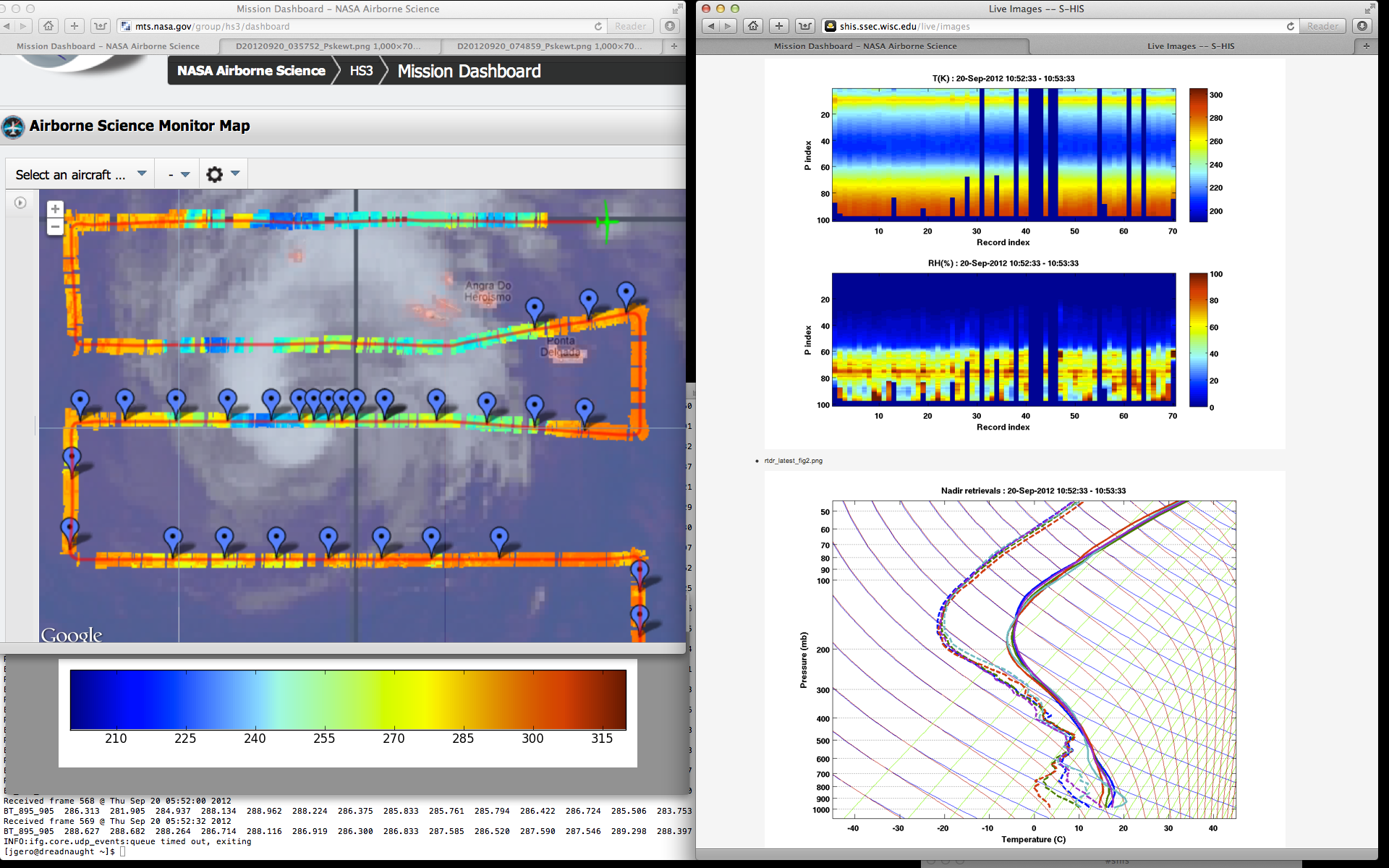
Task: Click the green aircraft crosshair marker
Action: pyautogui.click(x=606, y=222)
